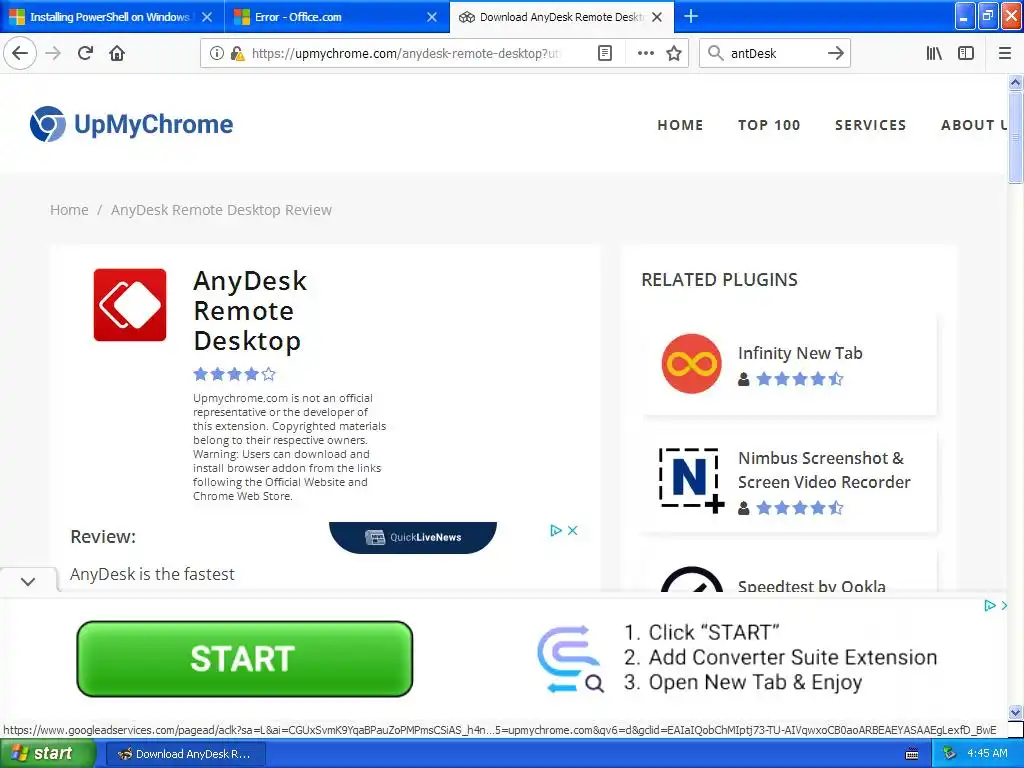
Task: Click the "Add Converter Suite Extension" ad text
Action: click(793, 657)
